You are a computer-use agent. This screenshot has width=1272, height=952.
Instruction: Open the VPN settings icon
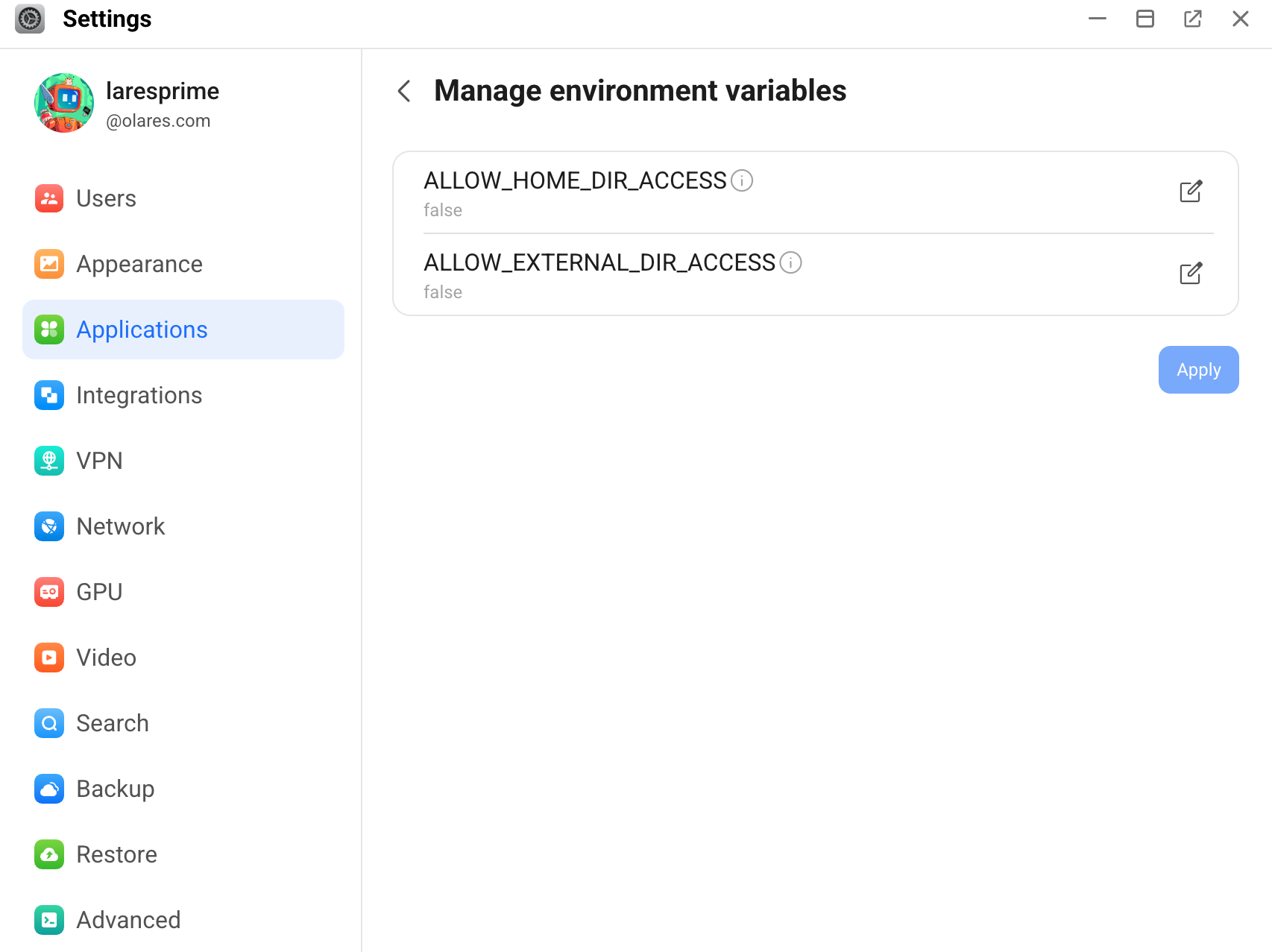[x=48, y=461]
